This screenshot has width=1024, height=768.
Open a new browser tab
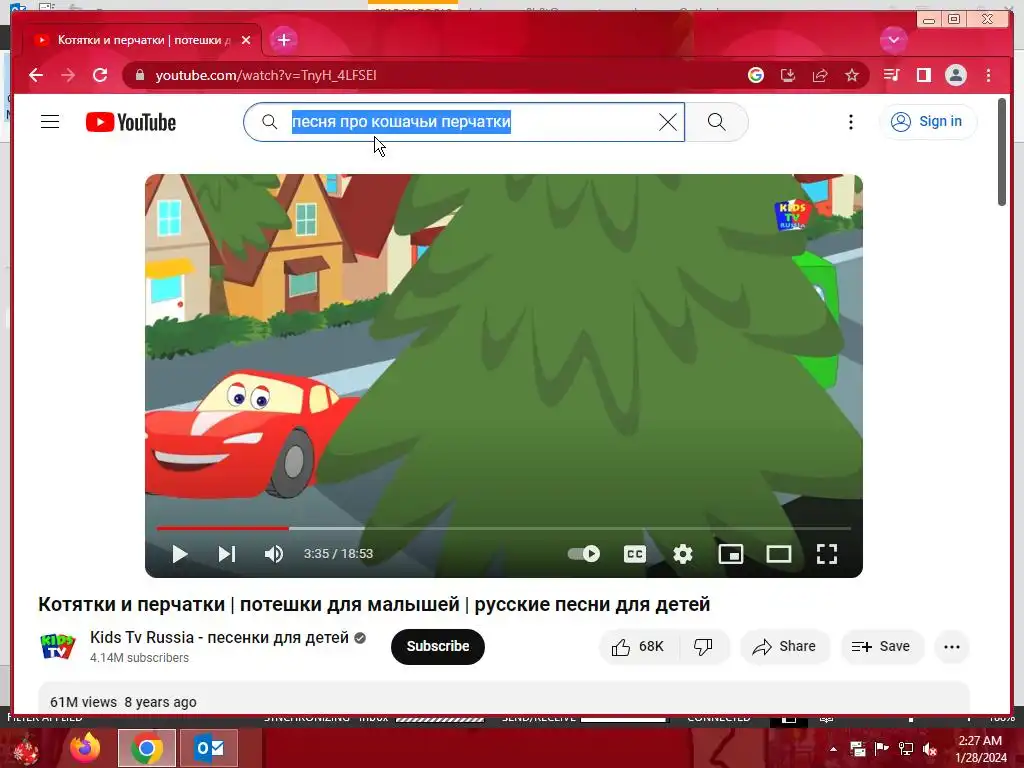283,40
